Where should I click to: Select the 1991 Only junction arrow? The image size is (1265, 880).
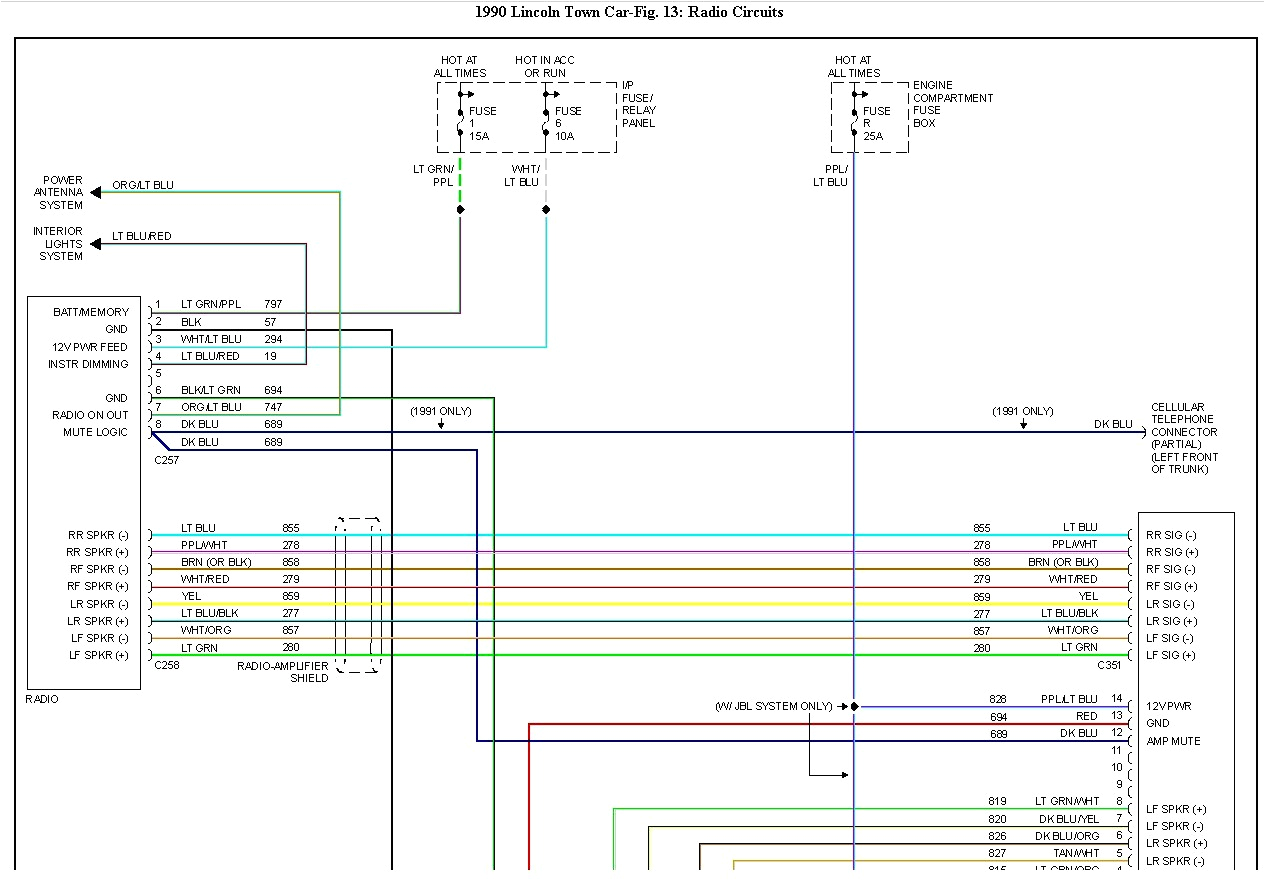(x=440, y=422)
